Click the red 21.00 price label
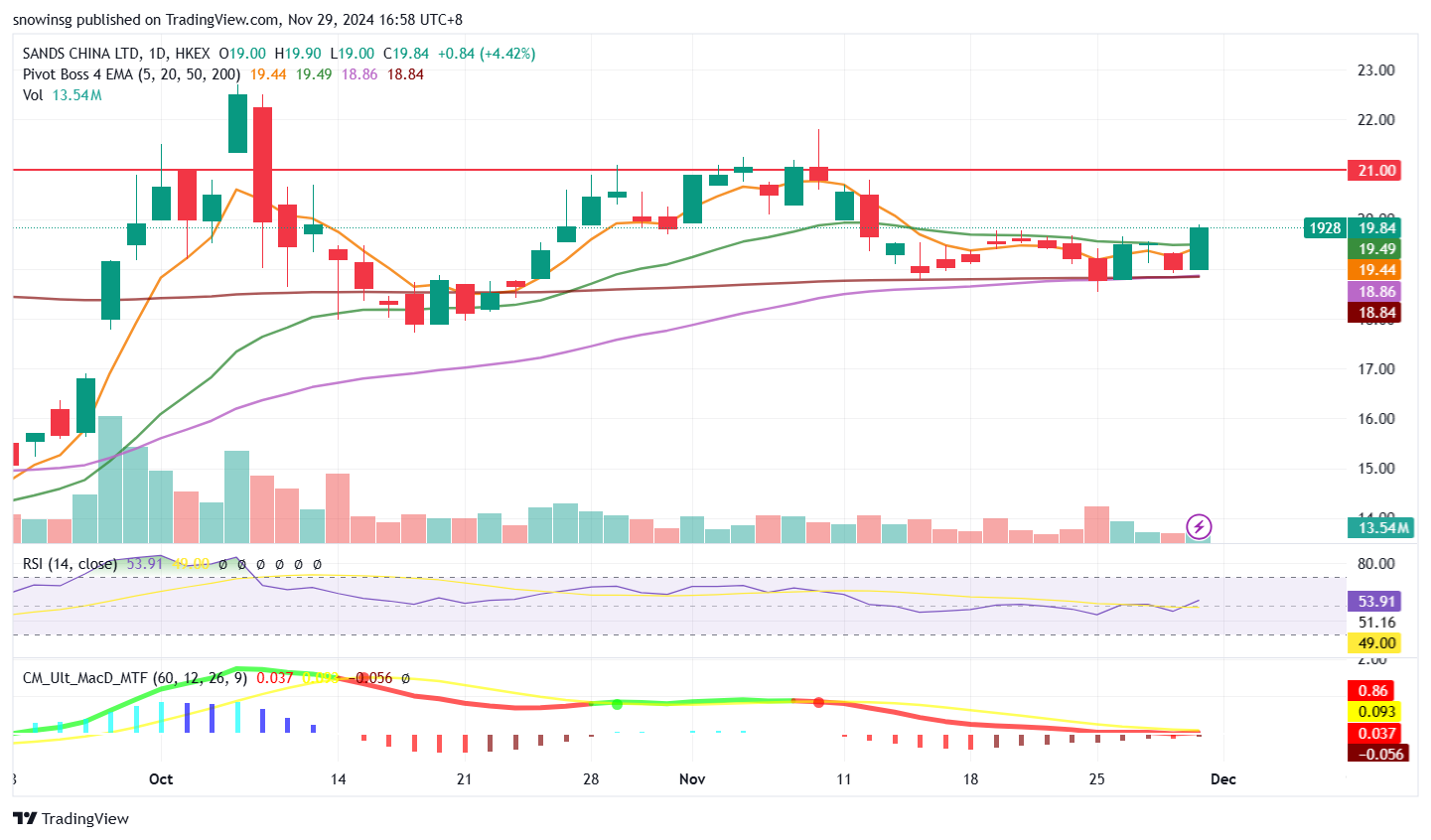This screenshot has width=1431, height=840. [1376, 170]
